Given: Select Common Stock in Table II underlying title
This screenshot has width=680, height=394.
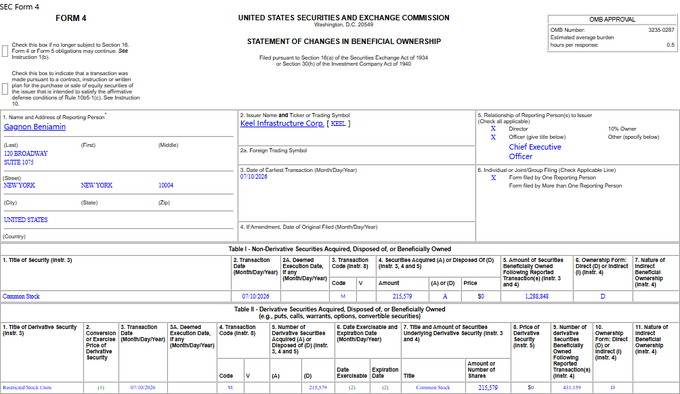Looking at the screenshot, I should tap(433, 387).
